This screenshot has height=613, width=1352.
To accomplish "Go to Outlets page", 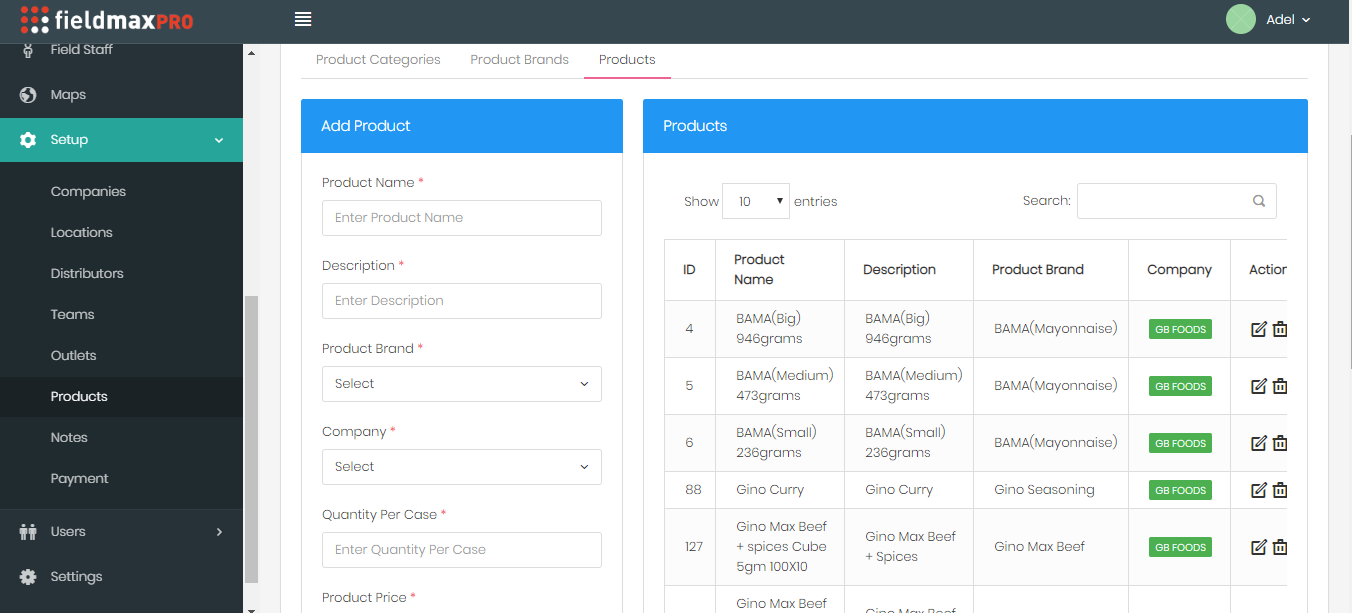I will [x=73, y=355].
